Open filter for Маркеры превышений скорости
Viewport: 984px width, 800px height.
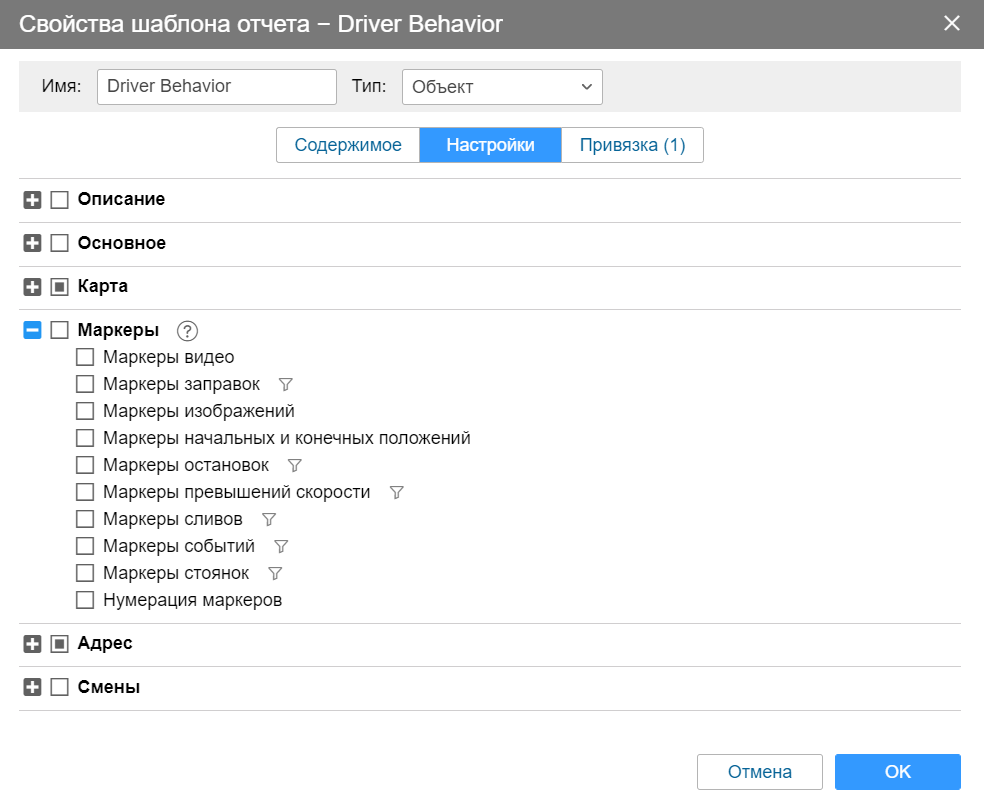coord(396,492)
